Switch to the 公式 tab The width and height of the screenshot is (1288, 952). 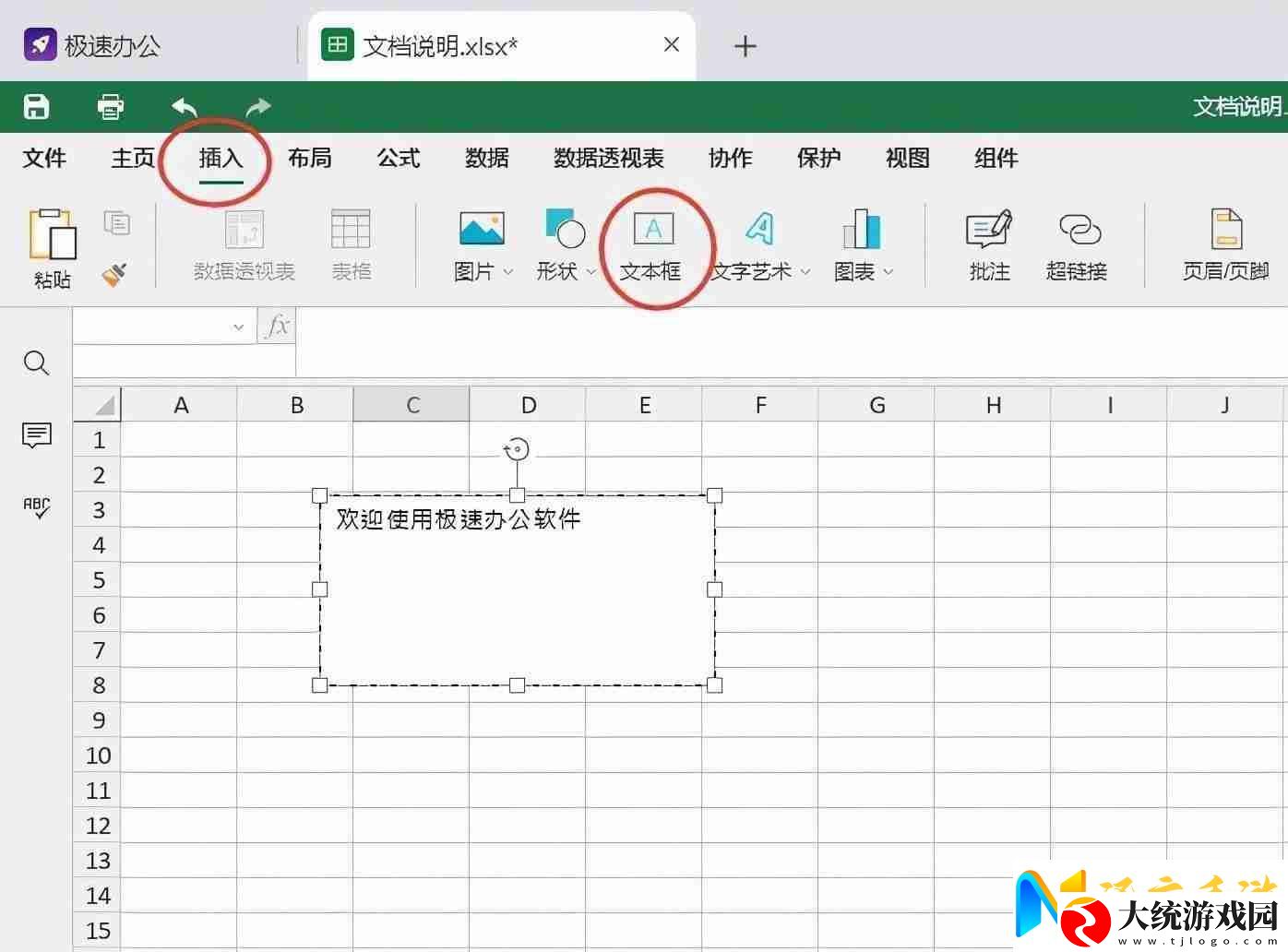[x=399, y=159]
